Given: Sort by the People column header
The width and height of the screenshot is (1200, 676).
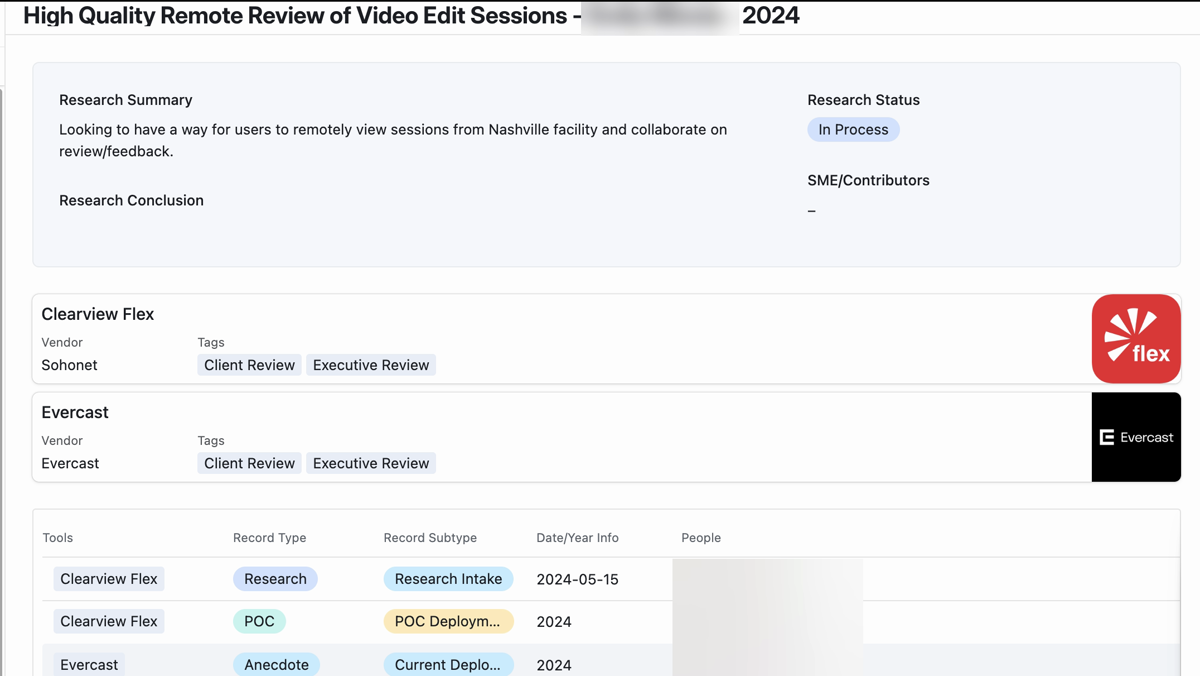Looking at the screenshot, I should tap(701, 537).
